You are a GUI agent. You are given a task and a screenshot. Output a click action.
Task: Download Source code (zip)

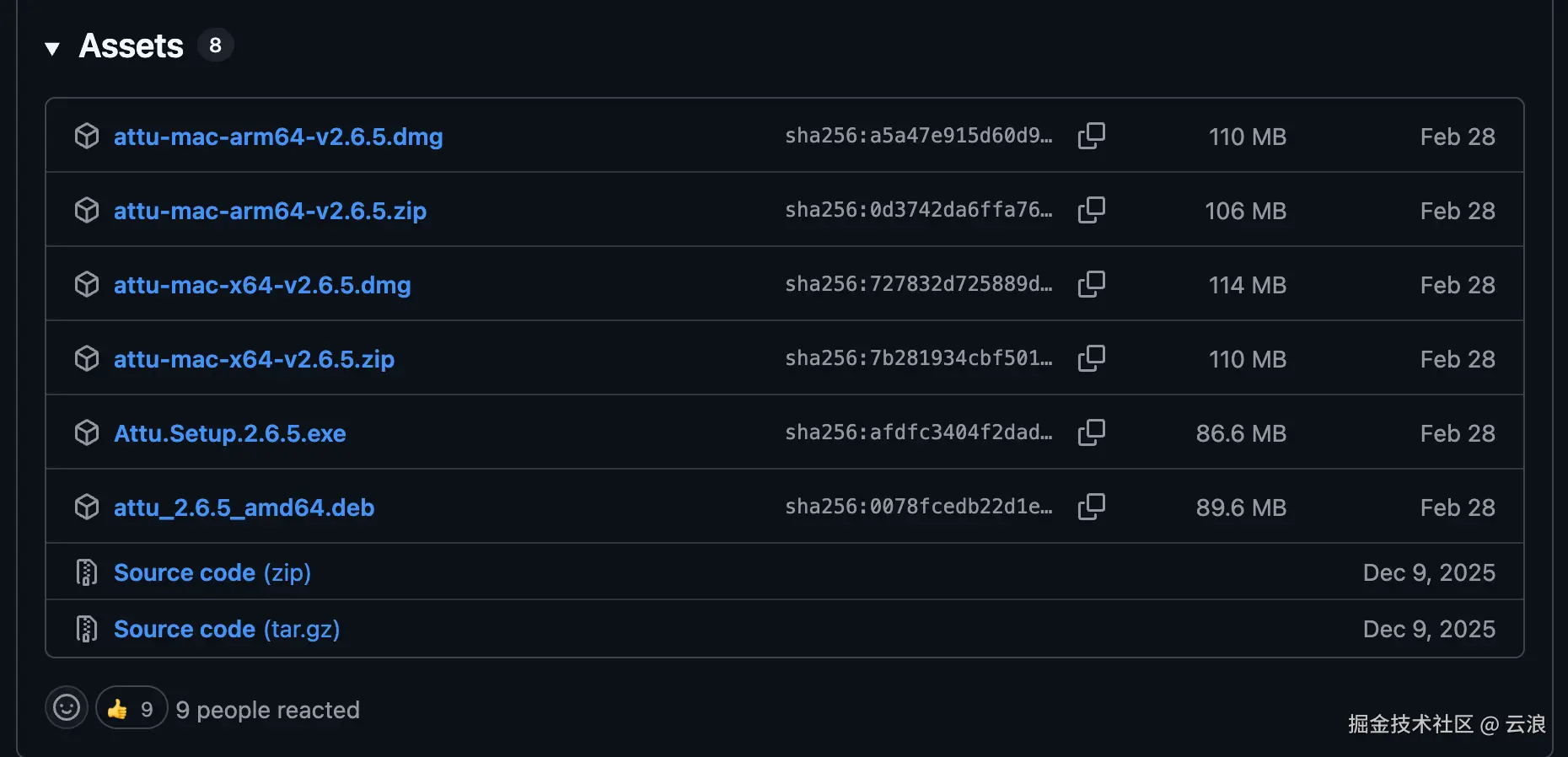pos(212,572)
